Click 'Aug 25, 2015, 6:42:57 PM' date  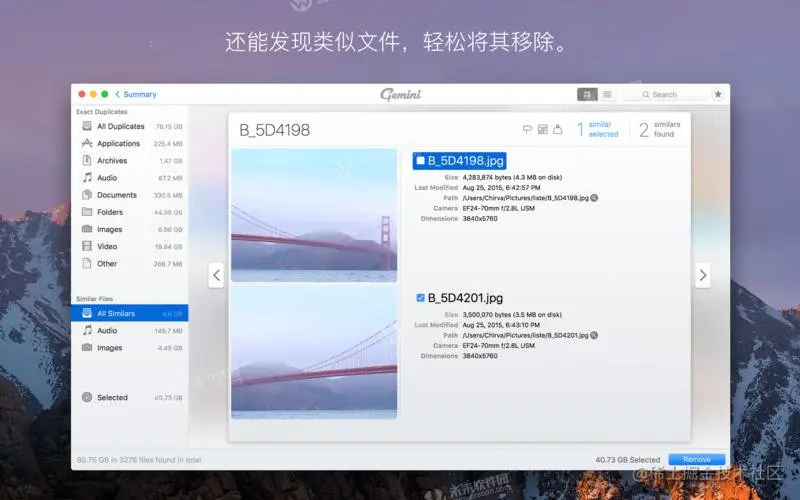pyautogui.click(x=501, y=188)
